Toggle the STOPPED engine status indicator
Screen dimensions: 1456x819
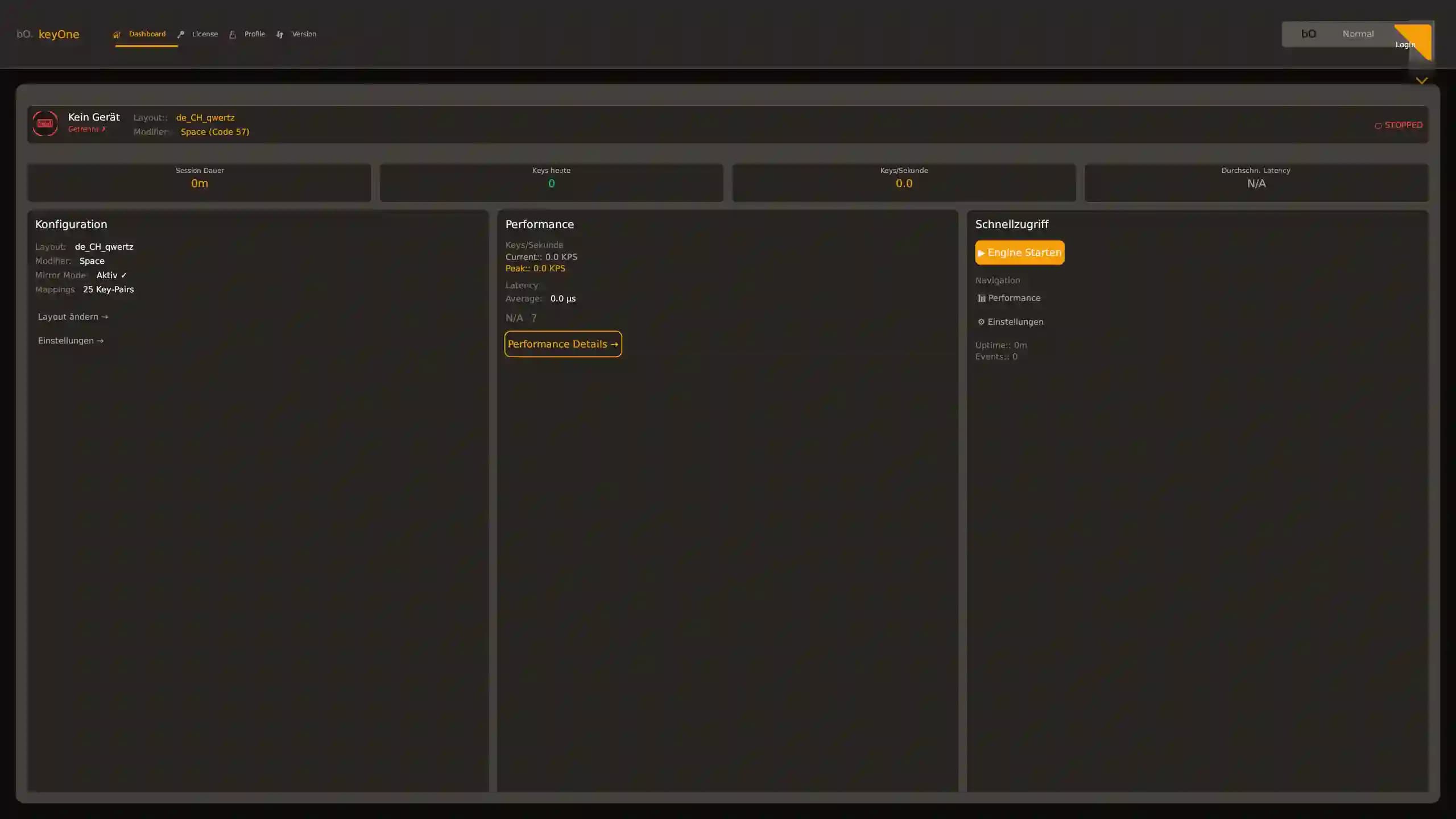click(x=1398, y=125)
